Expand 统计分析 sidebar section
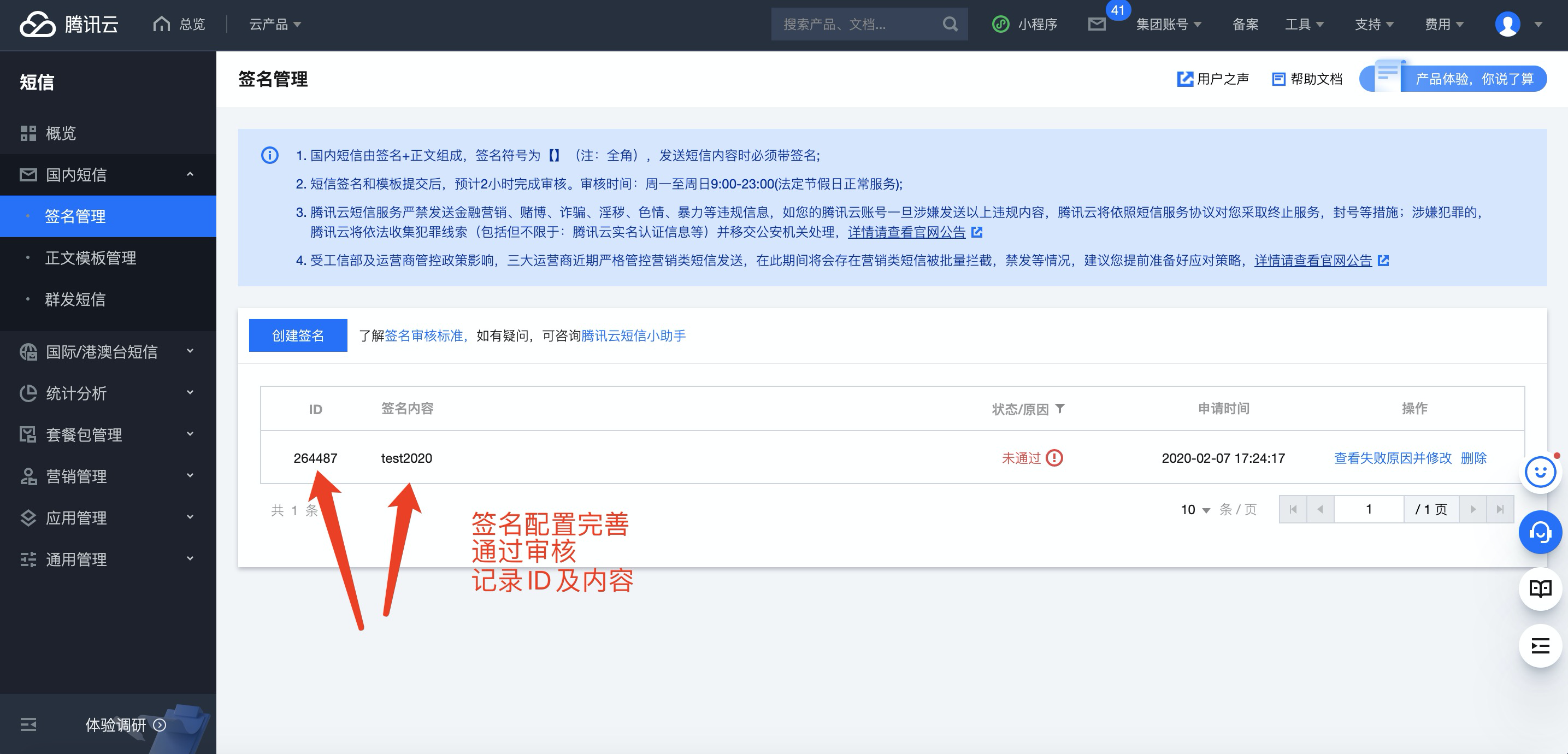Screen dimensions: 1568x754 [108, 393]
